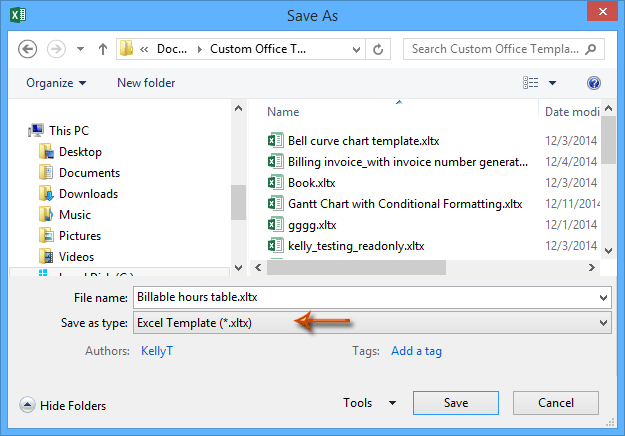Click the Videos folder icon

(x=46, y=256)
